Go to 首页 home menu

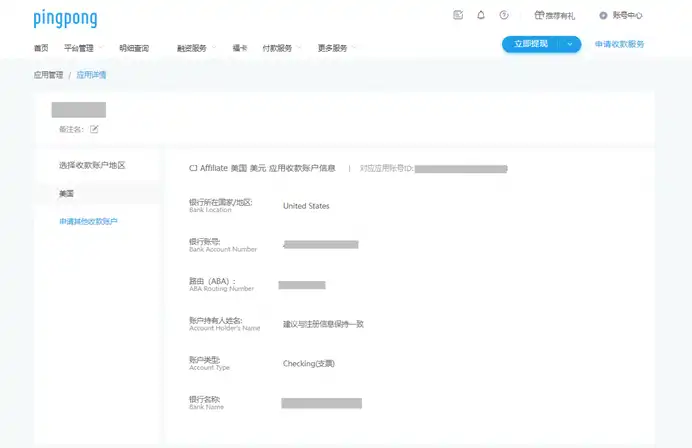coord(41,48)
